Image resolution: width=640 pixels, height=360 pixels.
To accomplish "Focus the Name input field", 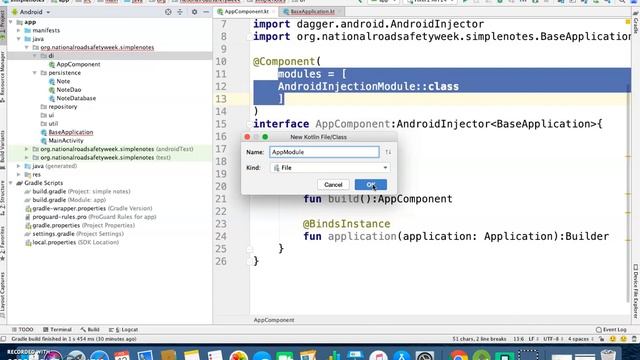I will [x=324, y=152].
